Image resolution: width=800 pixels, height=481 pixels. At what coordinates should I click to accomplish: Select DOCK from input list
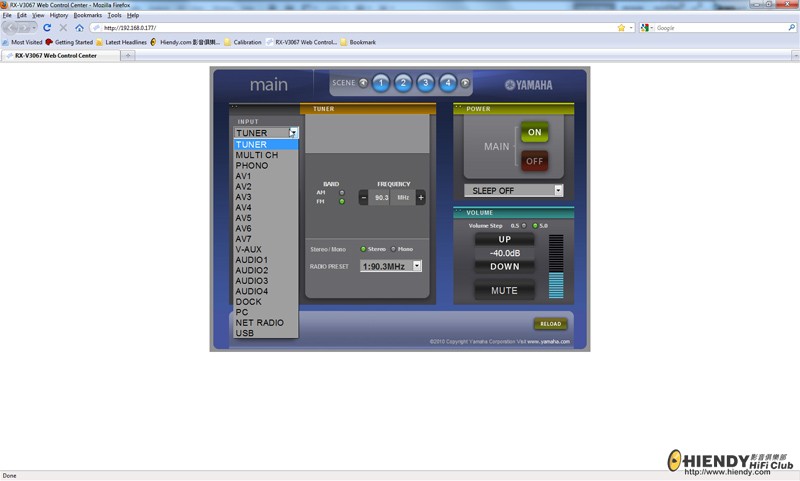pyautogui.click(x=266, y=301)
